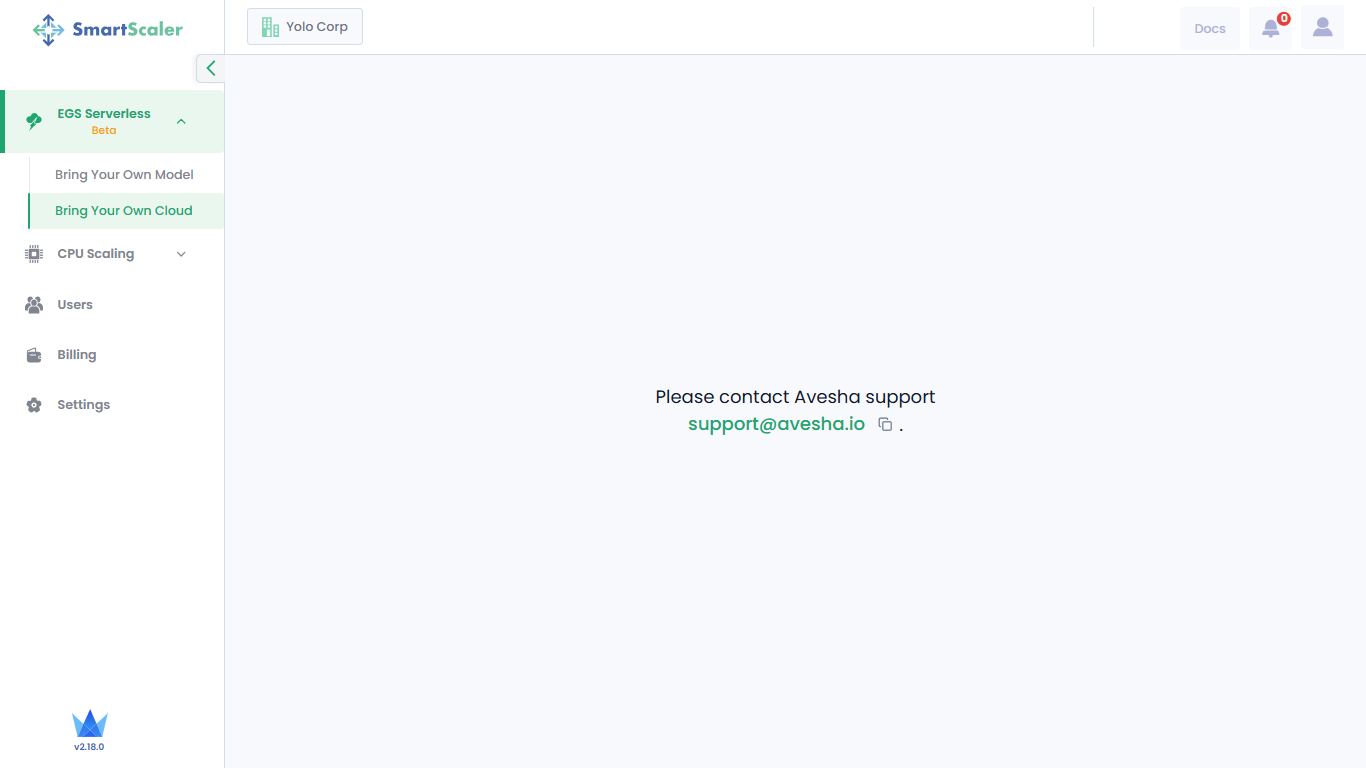
Task: Click the CPU Scaling chip icon
Action: tap(34, 254)
